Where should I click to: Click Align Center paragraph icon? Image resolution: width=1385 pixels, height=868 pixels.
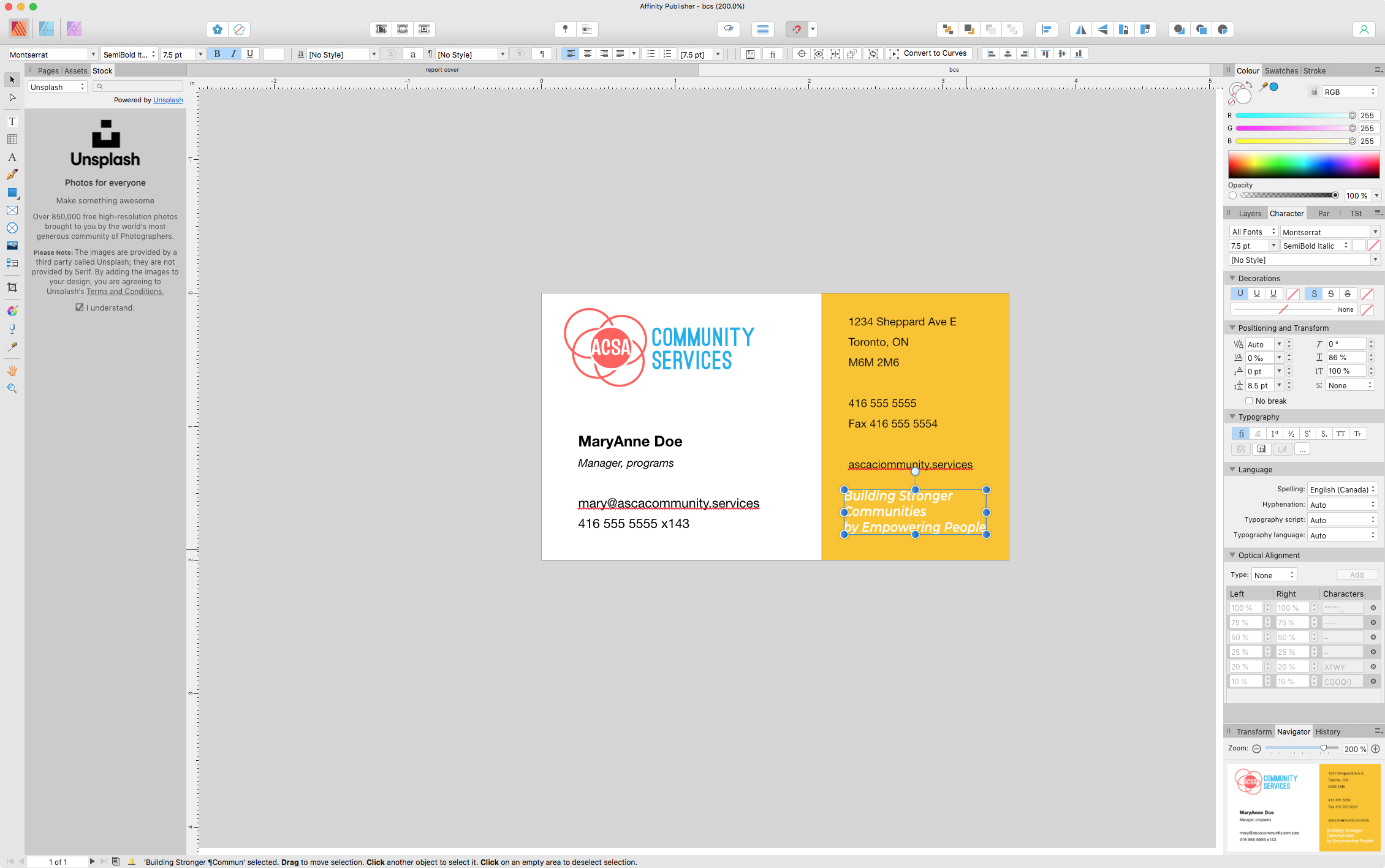coord(587,54)
